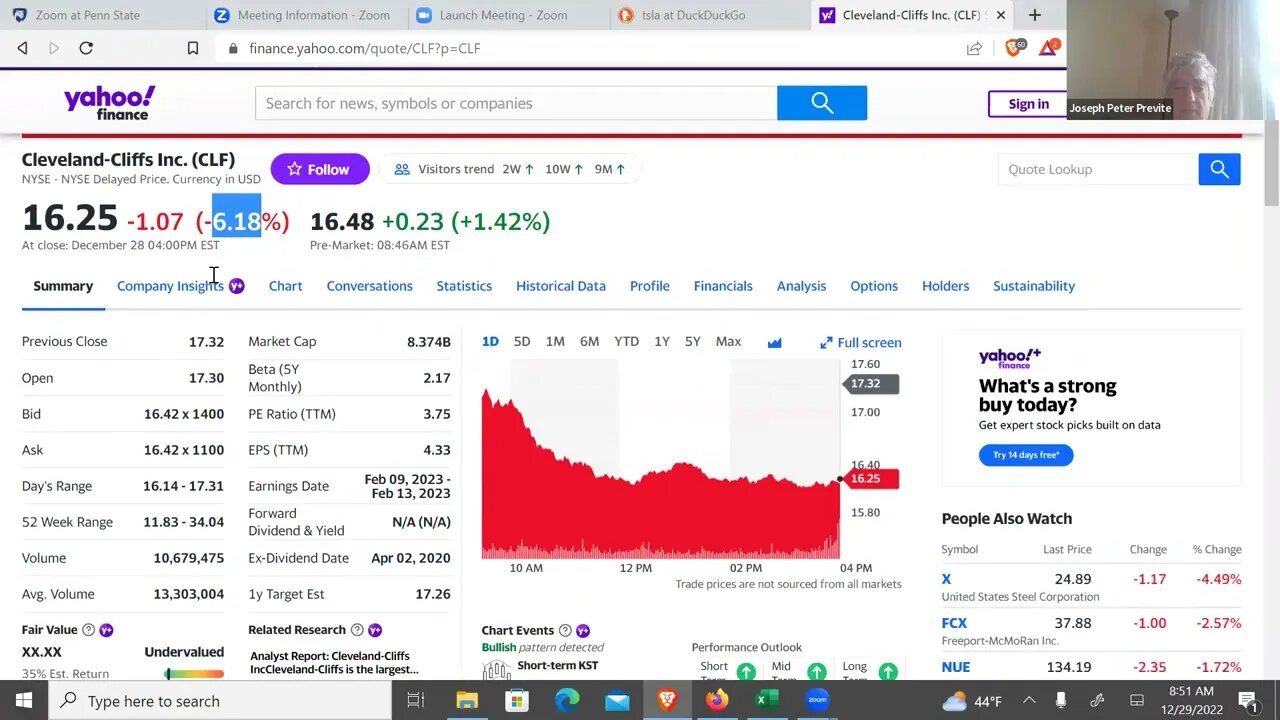The height and width of the screenshot is (720, 1280).
Task: Open FCX ticker link
Action: [954, 623]
